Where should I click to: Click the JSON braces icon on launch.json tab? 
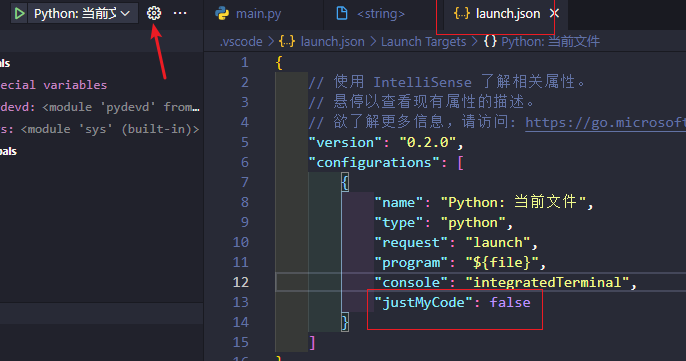coord(462,14)
